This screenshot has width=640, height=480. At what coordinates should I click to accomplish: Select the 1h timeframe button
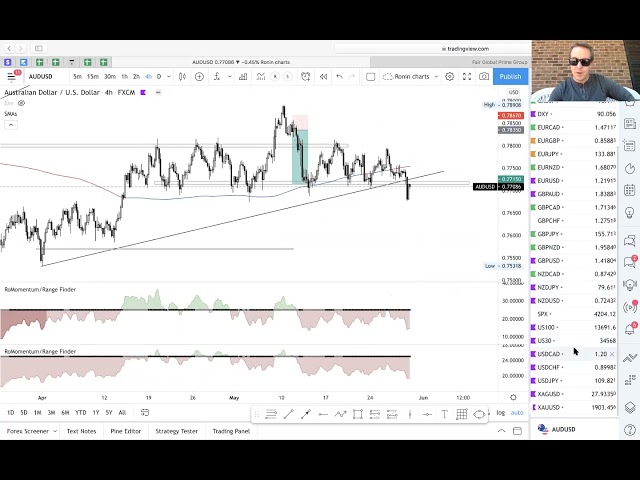[x=125, y=77]
